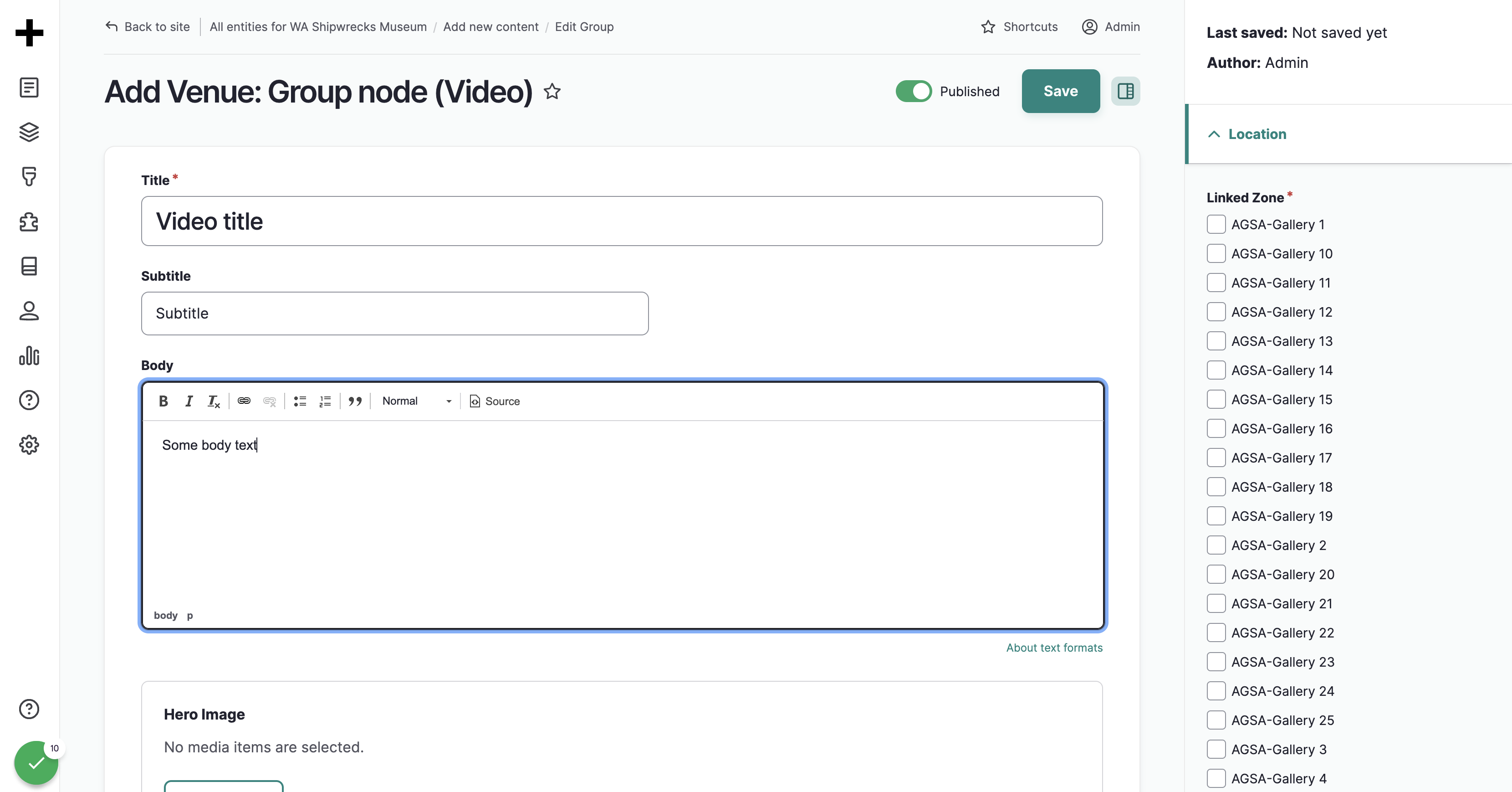The width and height of the screenshot is (1512, 792).
Task: Check the AGSA-Gallery 4 checkbox
Action: (1216, 778)
